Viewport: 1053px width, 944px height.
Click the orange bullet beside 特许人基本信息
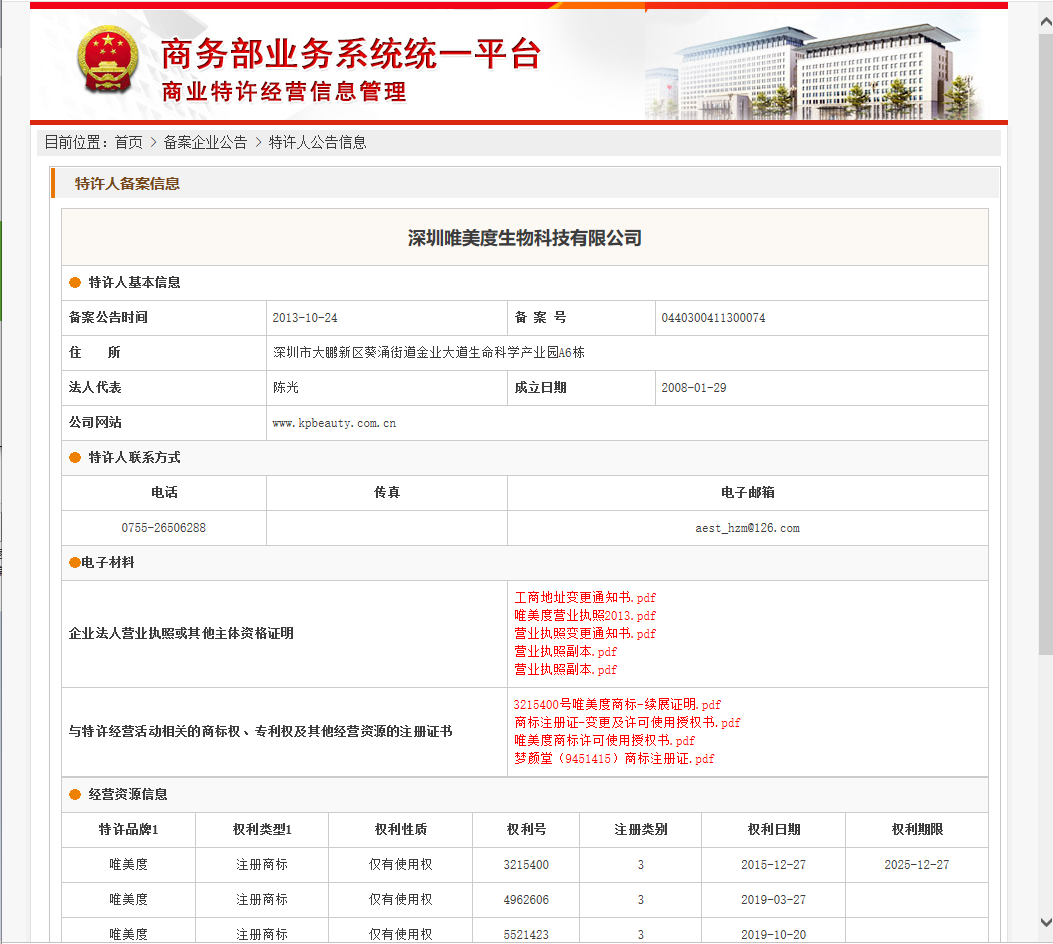pos(75,283)
